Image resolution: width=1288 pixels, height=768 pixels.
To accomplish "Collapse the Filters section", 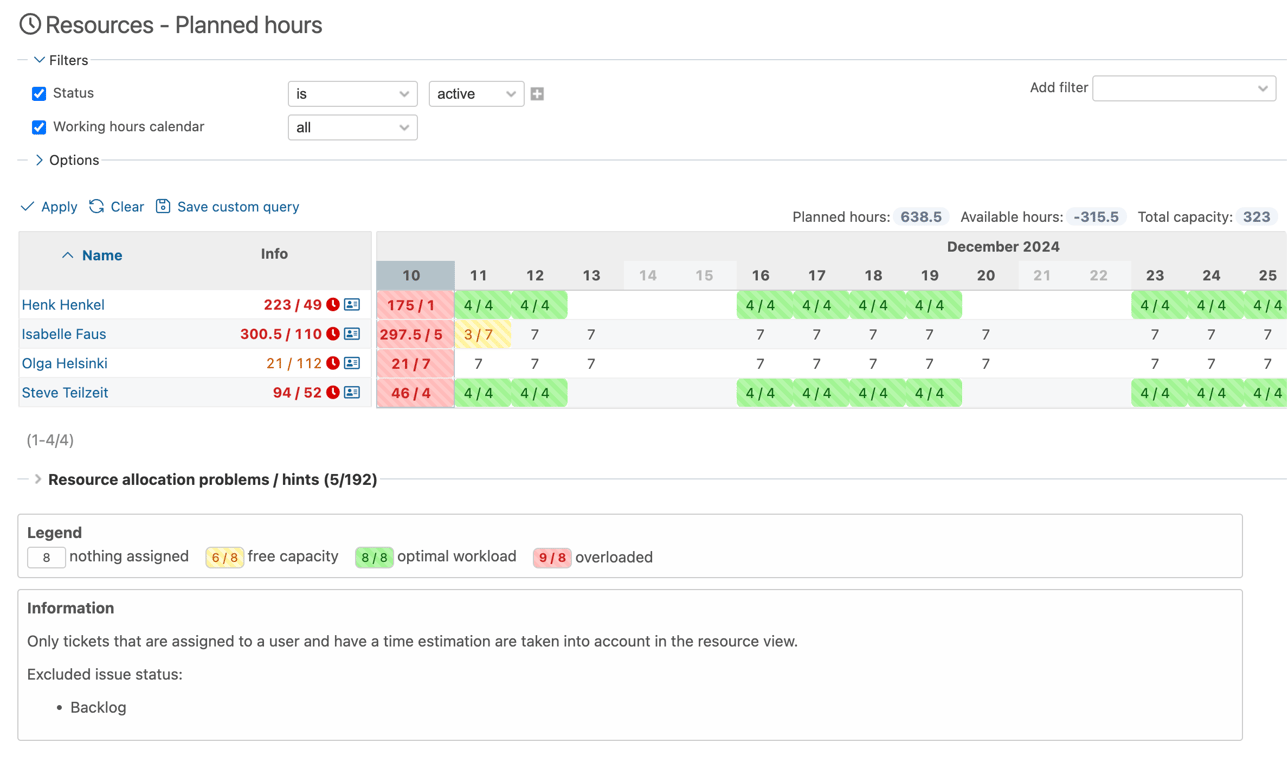I will 38,60.
